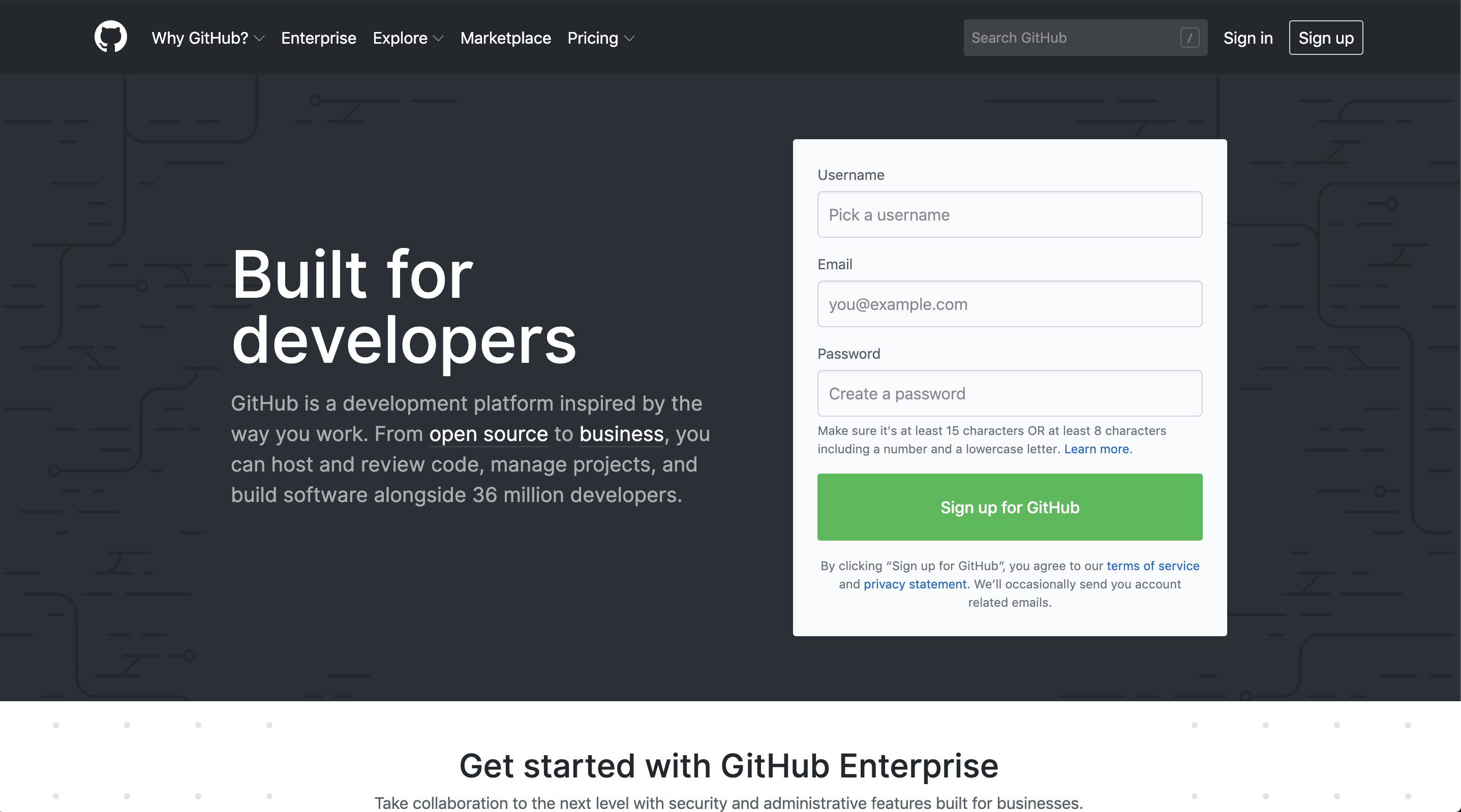Follow the open source link
Image resolution: width=1461 pixels, height=812 pixels.
[x=489, y=434]
